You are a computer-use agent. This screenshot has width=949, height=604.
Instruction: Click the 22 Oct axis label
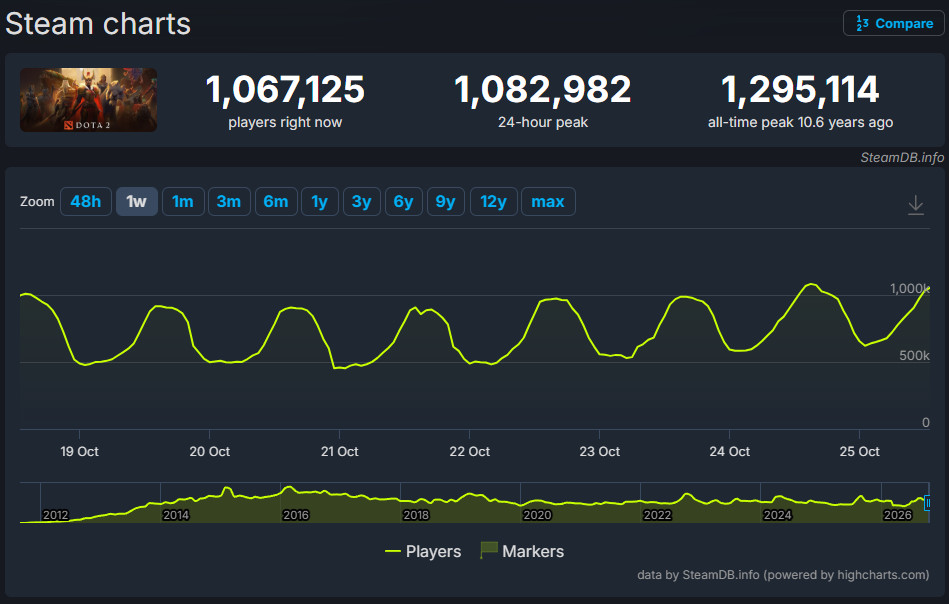[470, 451]
